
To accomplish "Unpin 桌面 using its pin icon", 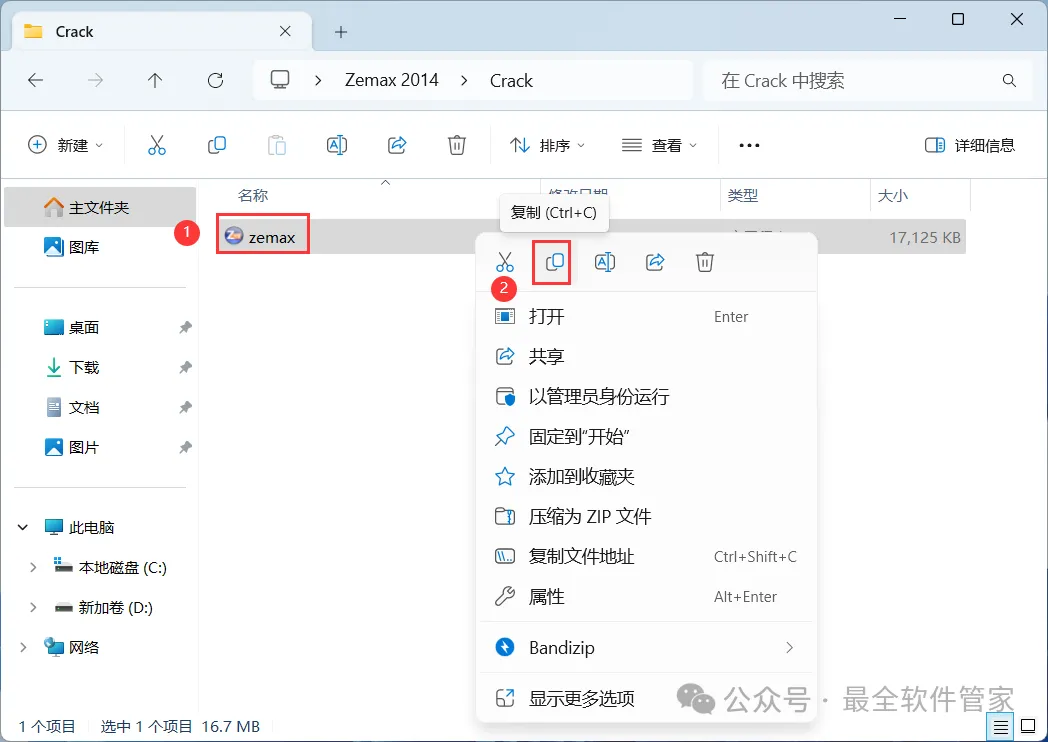I will click(185, 328).
